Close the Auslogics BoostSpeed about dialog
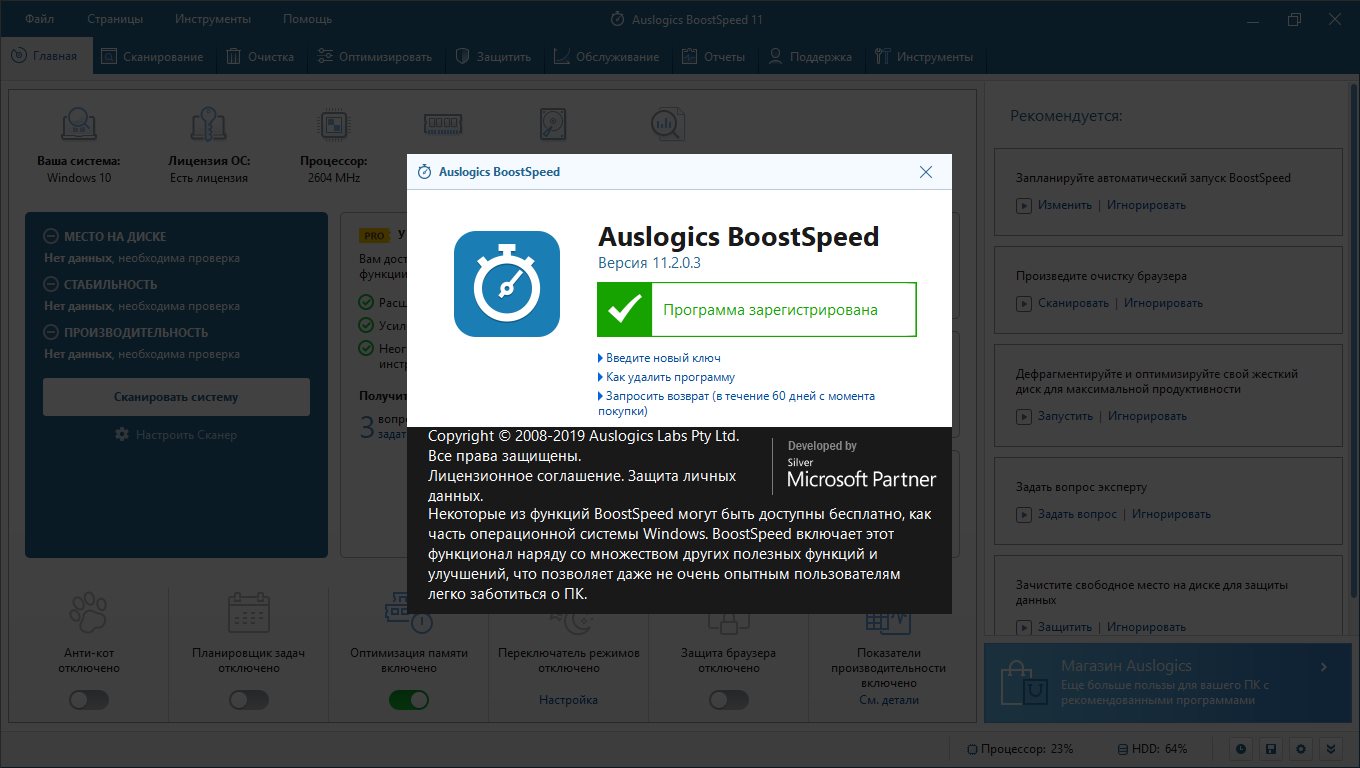 point(926,172)
